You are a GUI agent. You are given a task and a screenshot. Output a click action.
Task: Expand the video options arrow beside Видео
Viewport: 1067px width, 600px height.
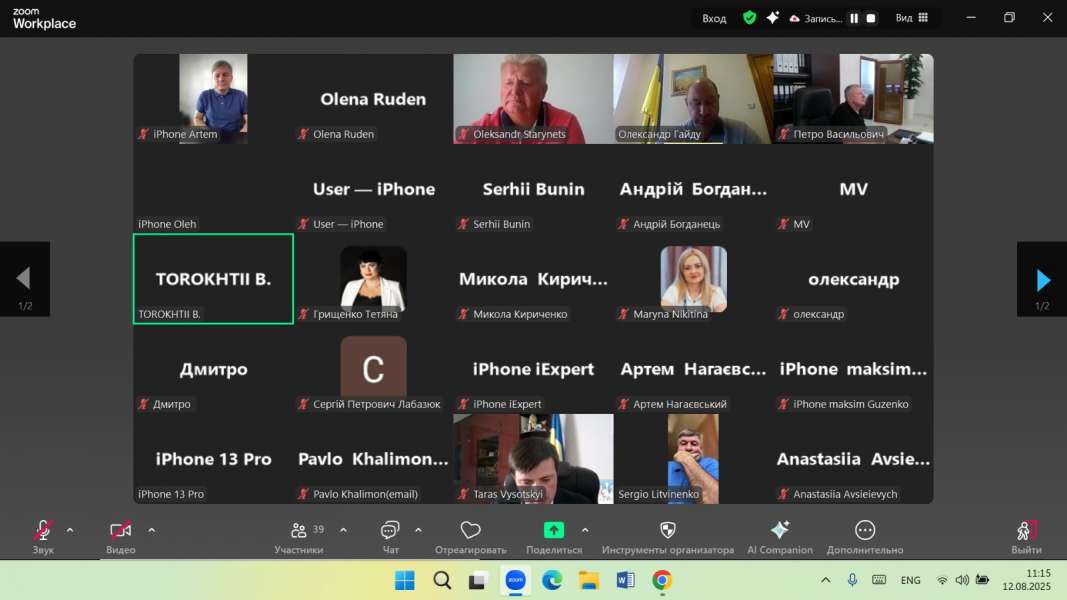[152, 530]
